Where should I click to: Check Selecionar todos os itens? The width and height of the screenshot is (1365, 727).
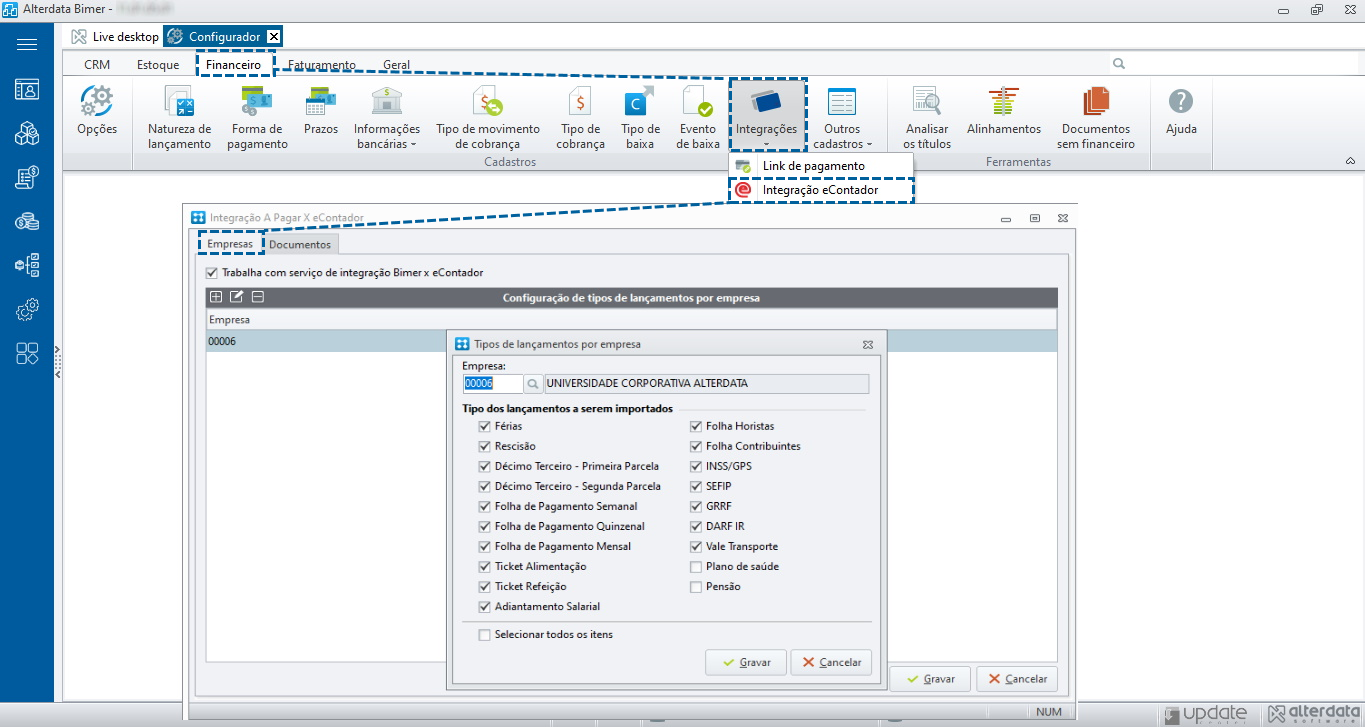coord(485,635)
